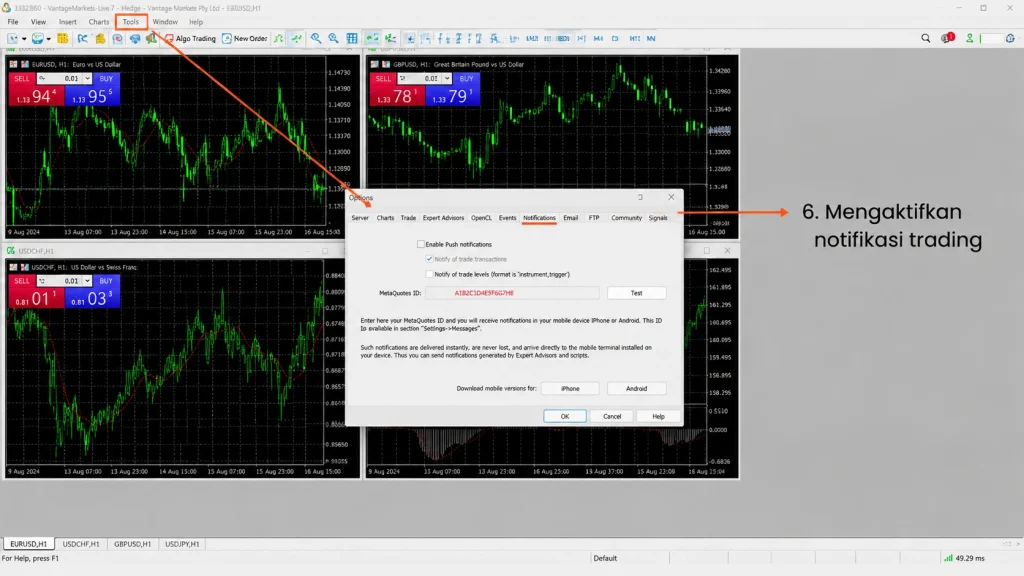Screen dimensions: 1024x576
Task: Open the Window menu
Action: coord(165,22)
